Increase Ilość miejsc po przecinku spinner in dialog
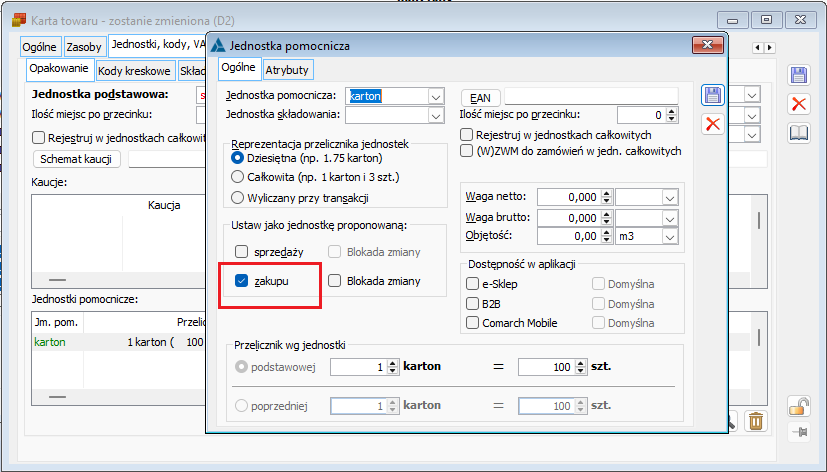827x472 pixels. (x=671, y=111)
